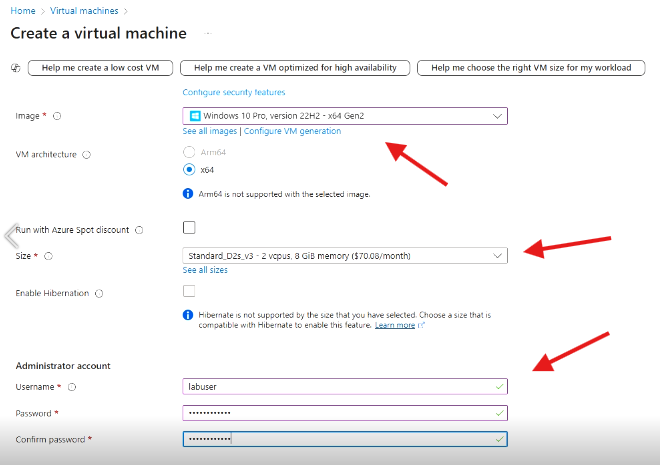Image resolution: width=660 pixels, height=465 pixels.
Task: Click the Windows logo icon in Image dropdown
Action: click(x=195, y=116)
